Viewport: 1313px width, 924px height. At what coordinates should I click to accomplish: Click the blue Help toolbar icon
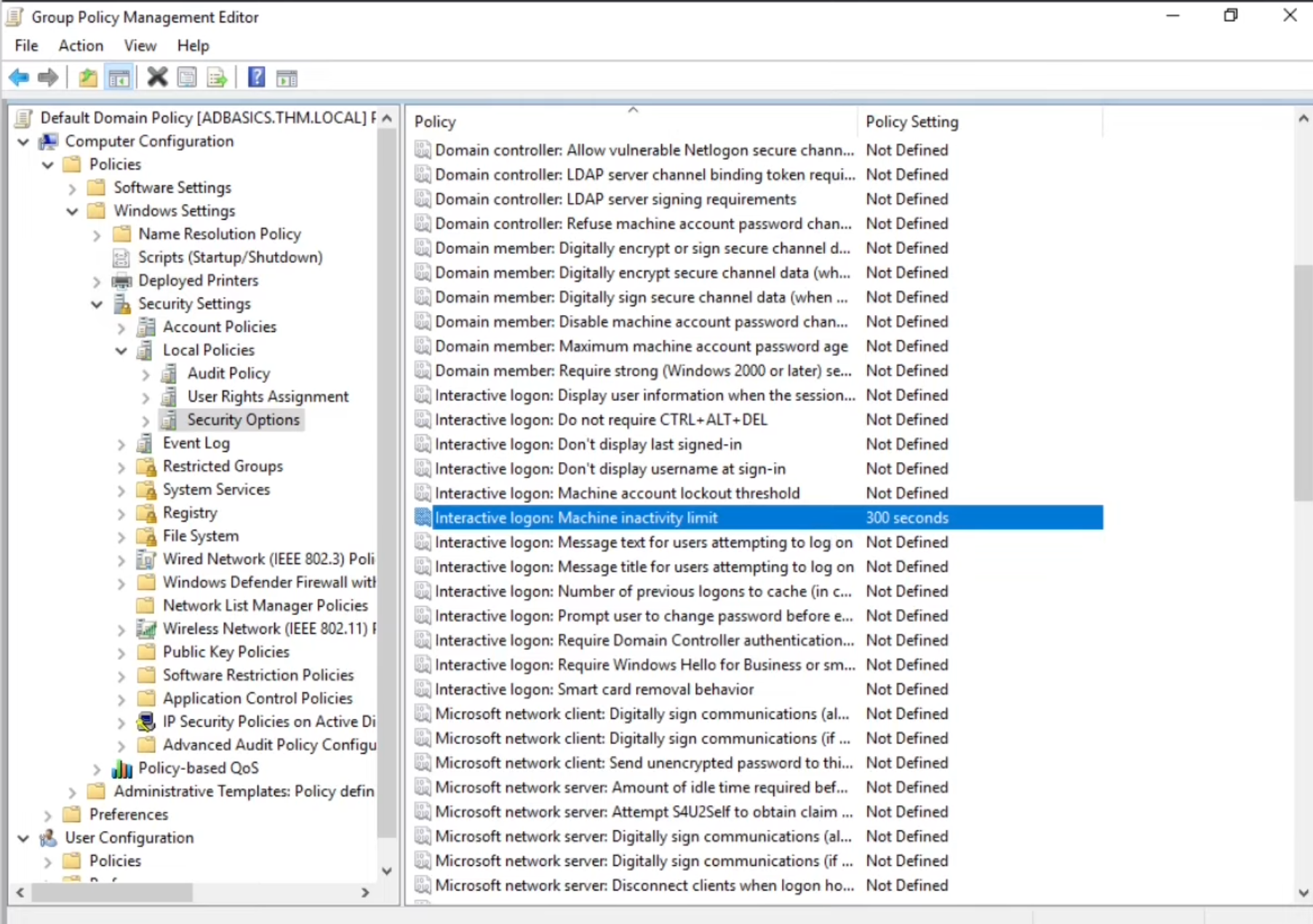pos(256,77)
